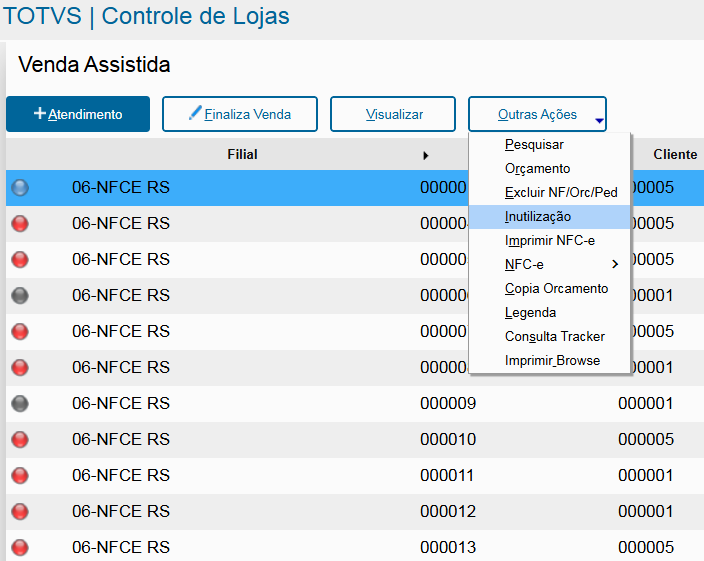
Task: Click the blue status dot in selected row
Action: click(20, 188)
